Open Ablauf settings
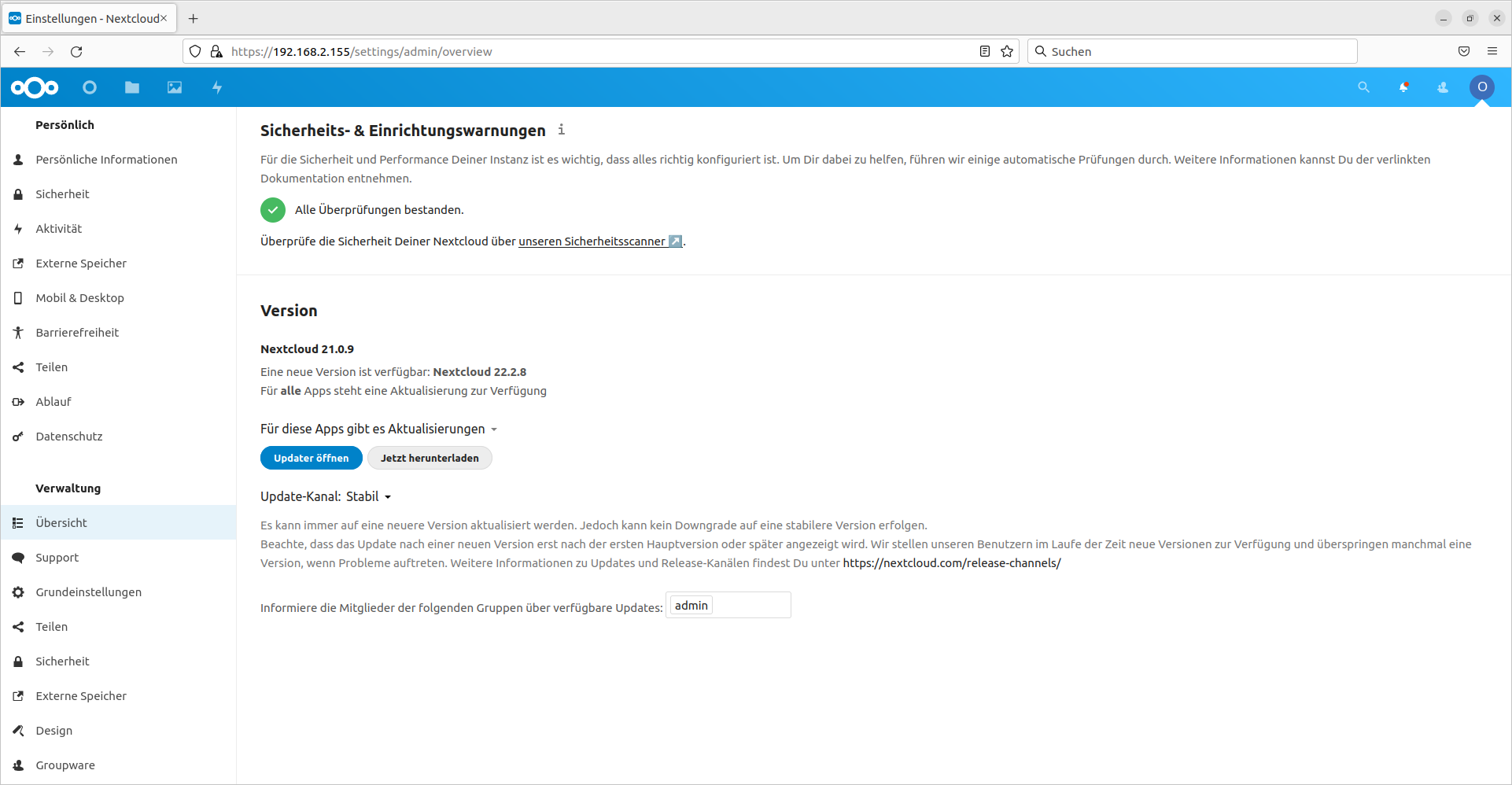 click(119, 402)
